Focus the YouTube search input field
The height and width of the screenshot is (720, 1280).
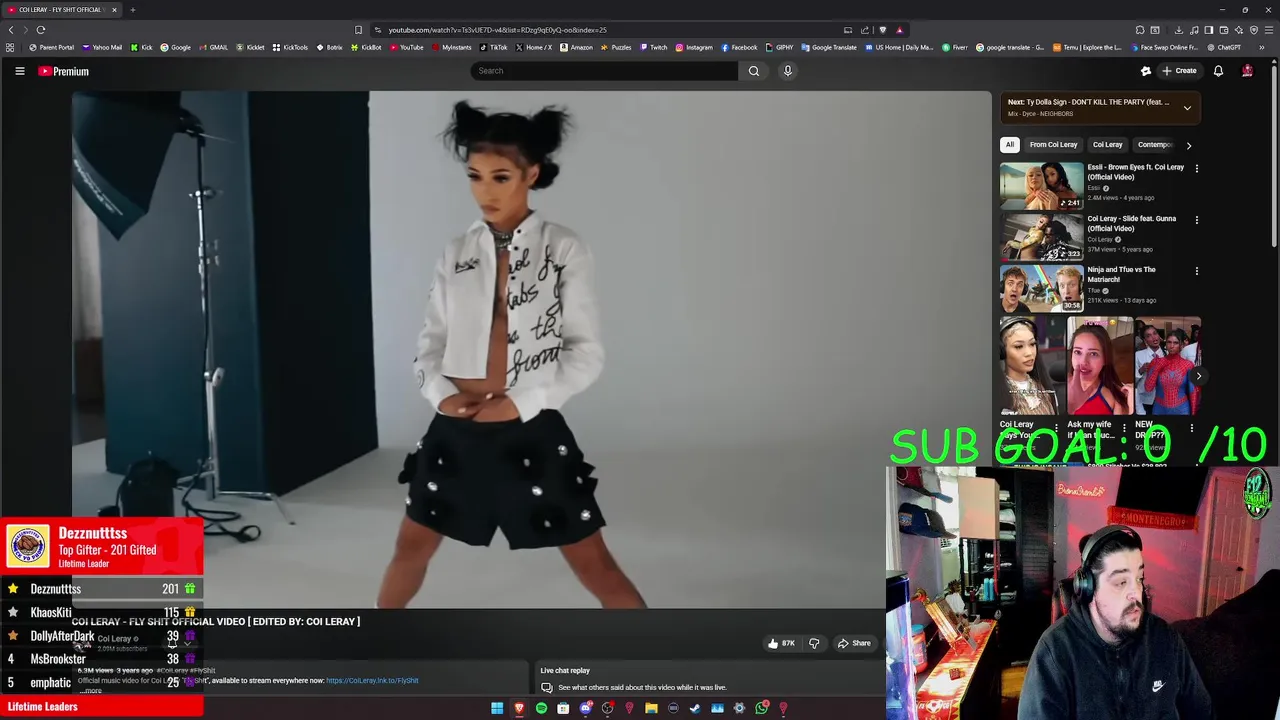tap(604, 71)
